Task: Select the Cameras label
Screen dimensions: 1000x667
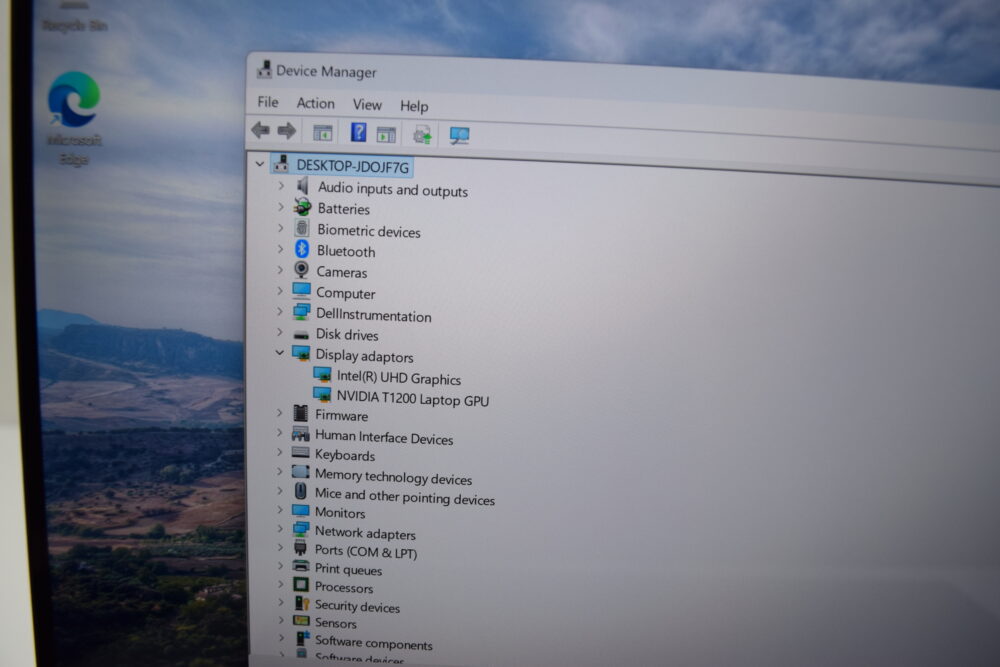Action: click(x=342, y=272)
